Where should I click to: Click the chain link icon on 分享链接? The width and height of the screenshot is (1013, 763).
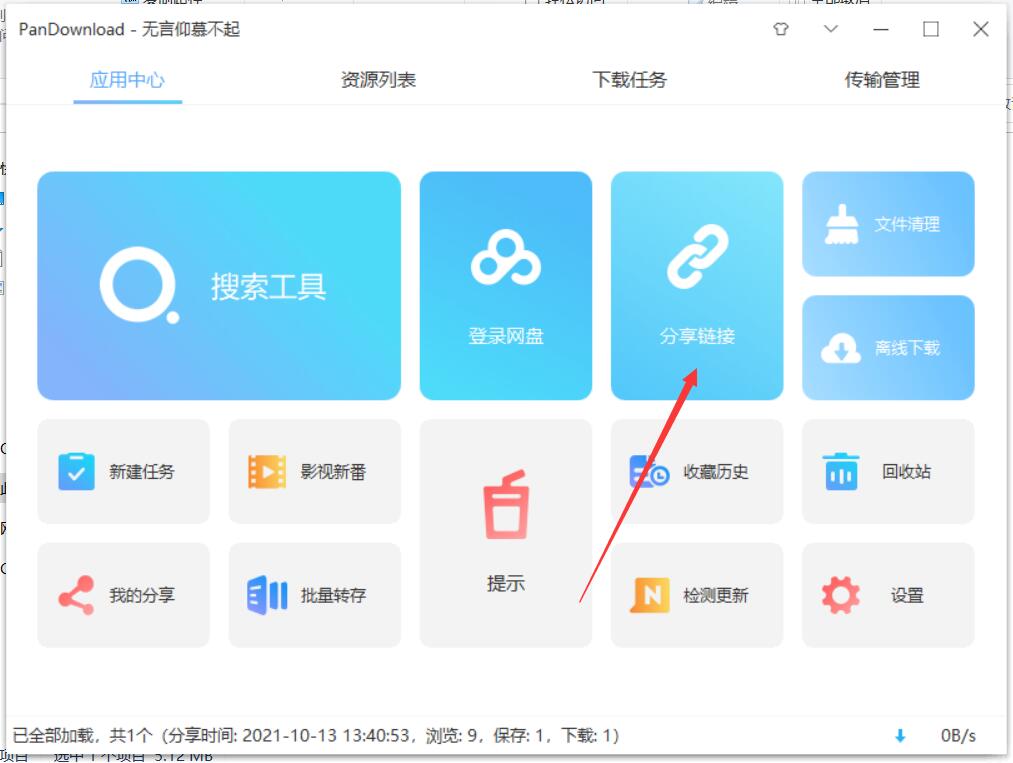coord(698,256)
